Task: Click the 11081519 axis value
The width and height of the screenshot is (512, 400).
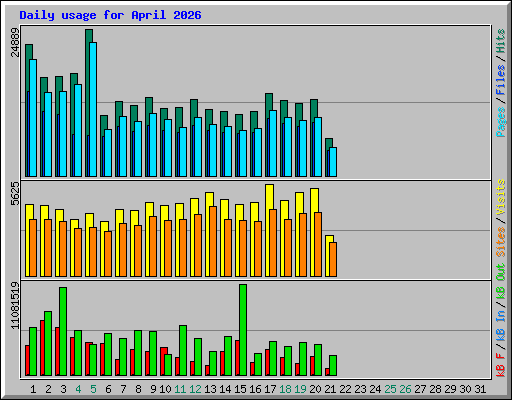Action: 15,306
